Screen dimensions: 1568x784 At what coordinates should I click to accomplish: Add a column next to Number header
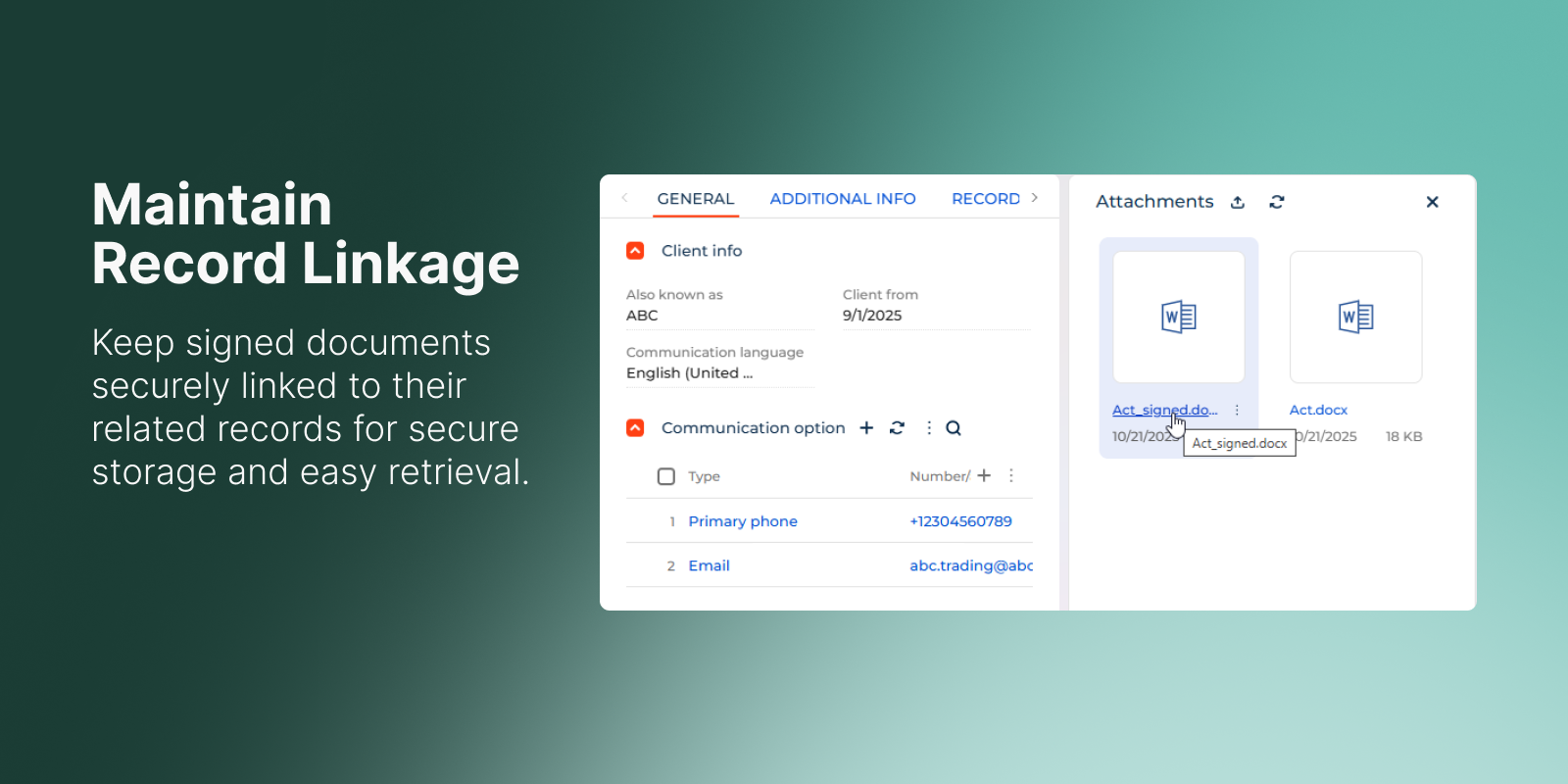[x=984, y=476]
